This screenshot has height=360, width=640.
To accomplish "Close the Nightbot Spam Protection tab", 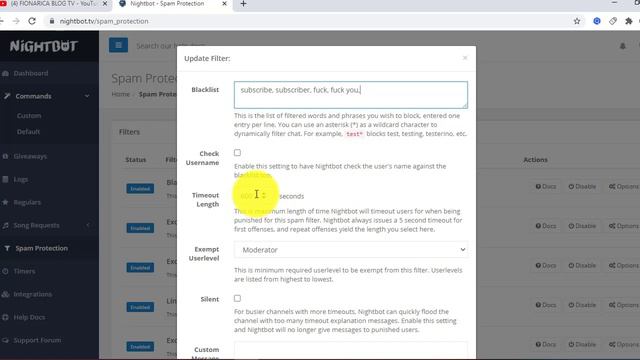I will 224,4.
